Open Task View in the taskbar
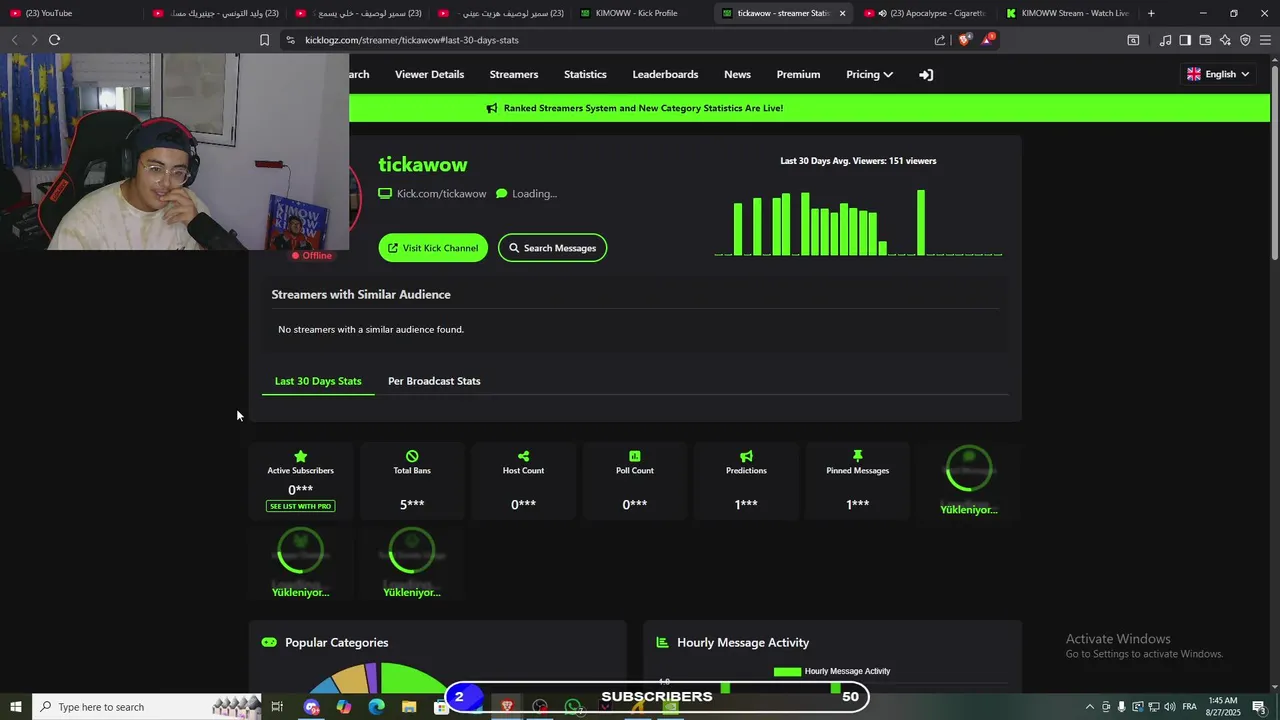The height and width of the screenshot is (720, 1280). 278,707
